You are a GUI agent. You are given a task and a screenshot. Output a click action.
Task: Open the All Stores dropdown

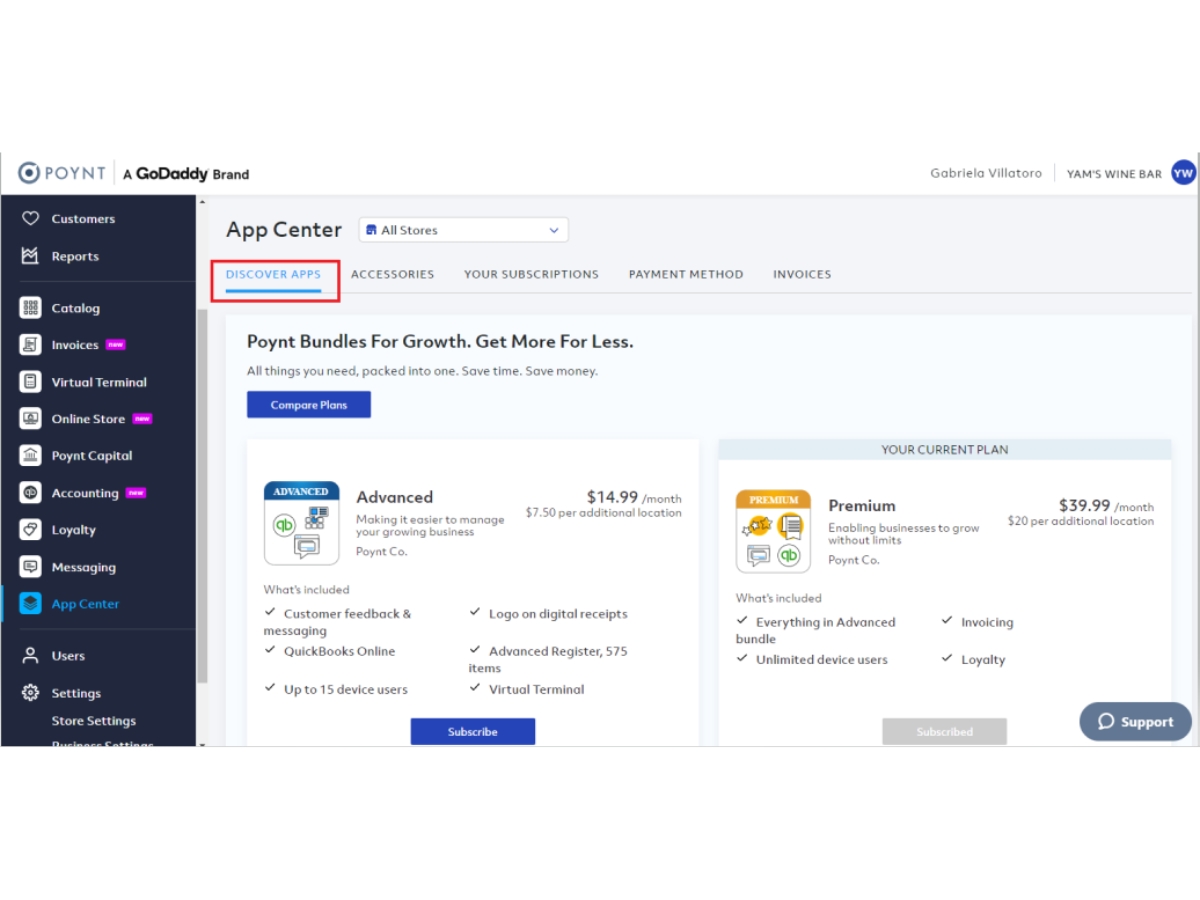coord(464,230)
